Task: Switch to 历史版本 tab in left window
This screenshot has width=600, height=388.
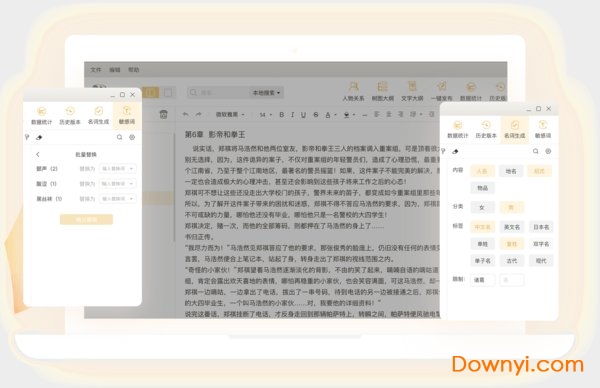Action: click(70, 116)
